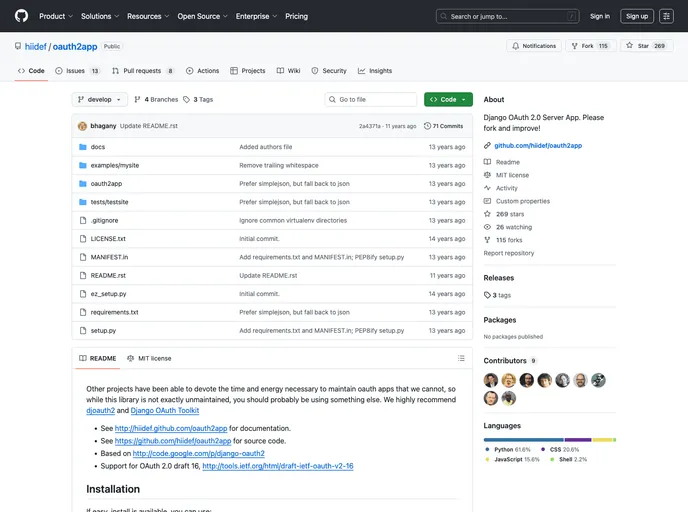Click the Python segment in languages bar
The width and height of the screenshot is (688, 512).
click(523, 440)
